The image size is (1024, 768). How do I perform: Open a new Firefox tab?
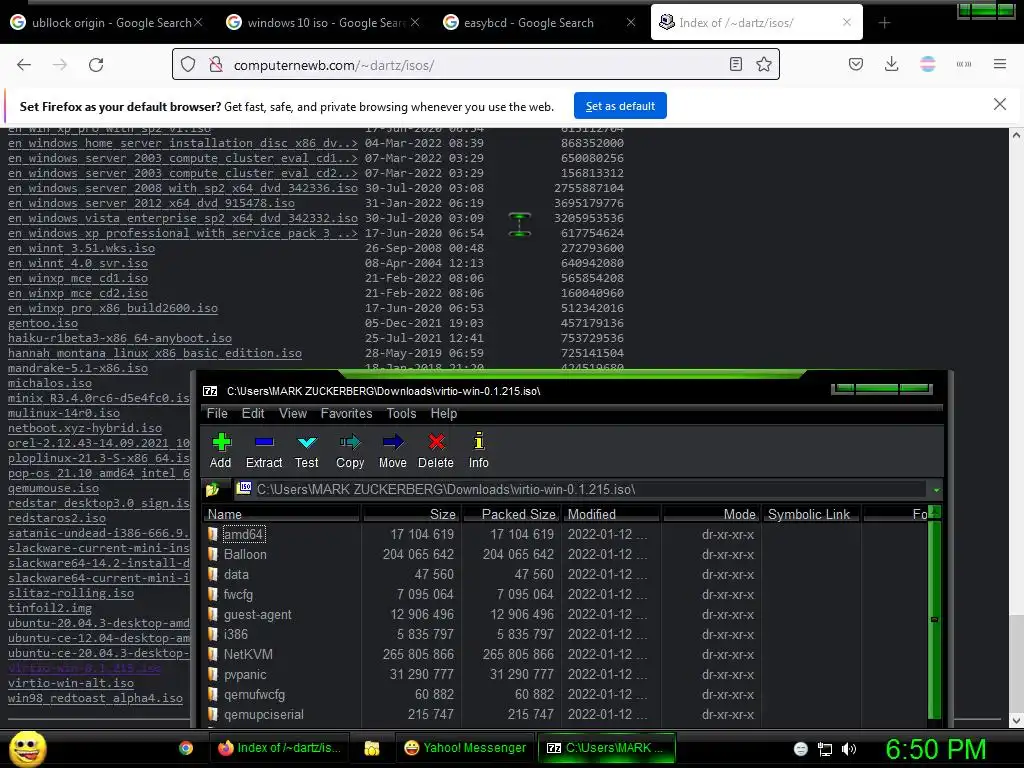[x=884, y=23]
